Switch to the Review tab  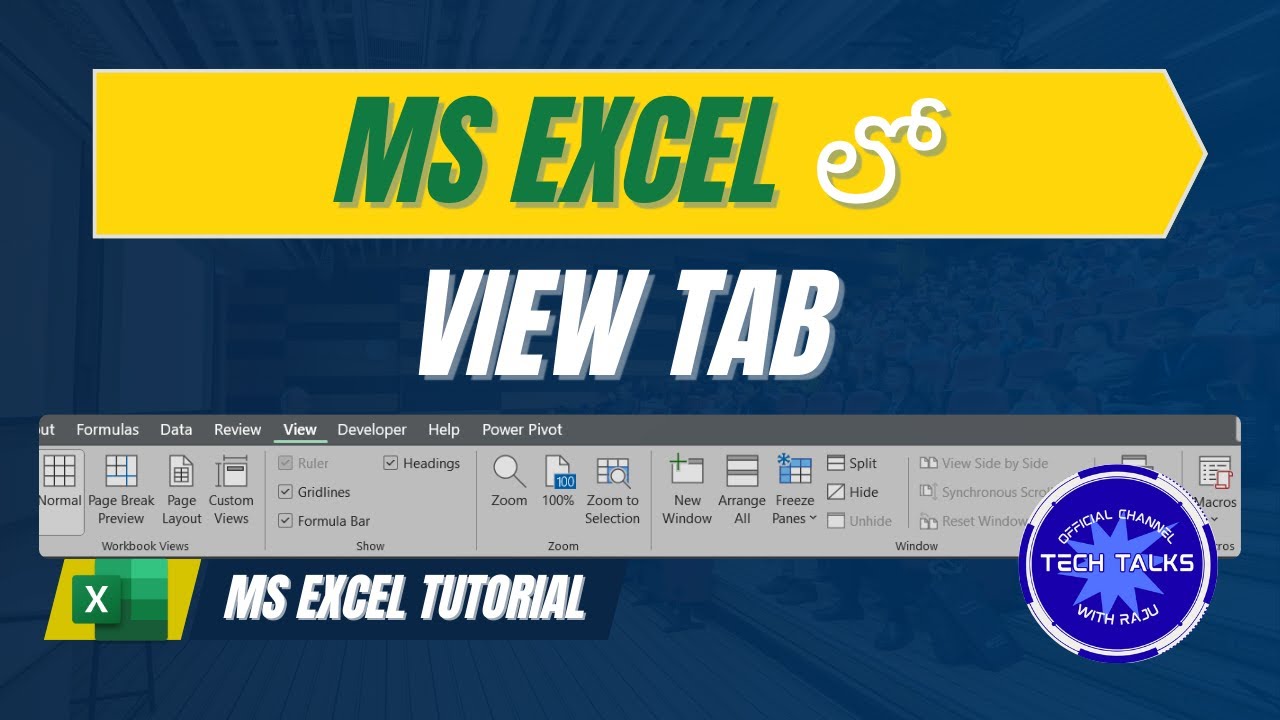[237, 429]
